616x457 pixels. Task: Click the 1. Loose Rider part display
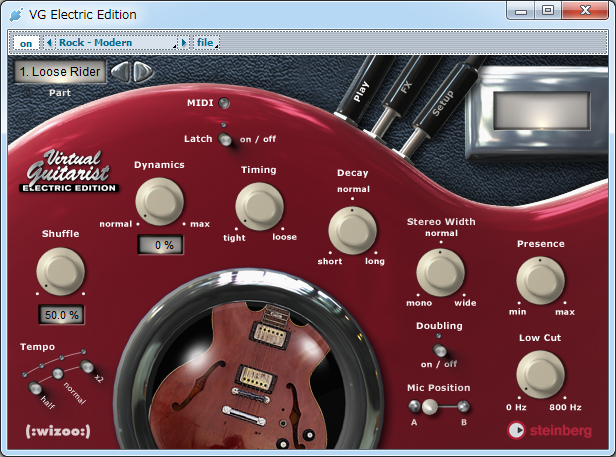(60, 72)
